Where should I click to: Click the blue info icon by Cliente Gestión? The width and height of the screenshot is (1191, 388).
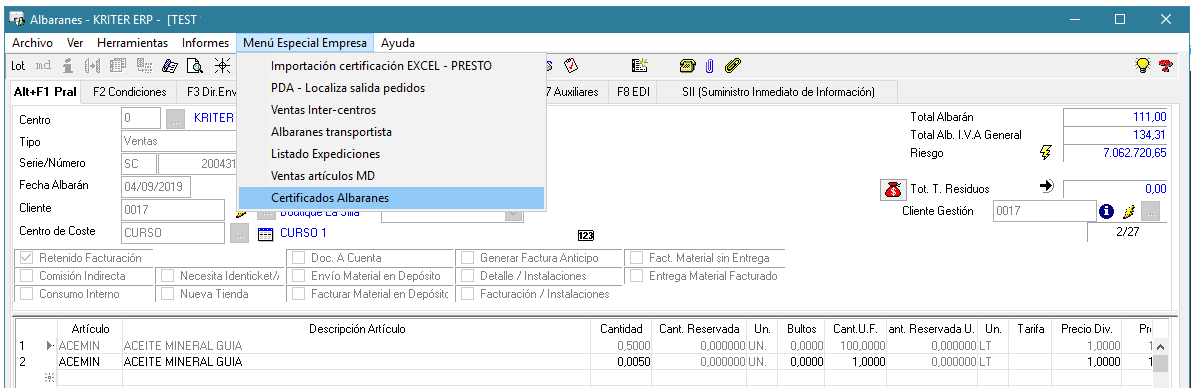pyautogui.click(x=1106, y=211)
